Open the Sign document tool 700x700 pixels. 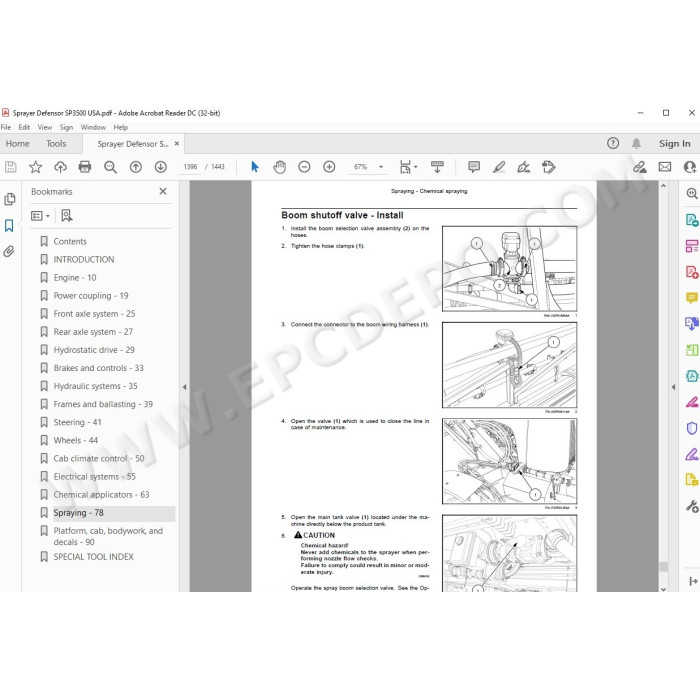pyautogui.click(x=524, y=167)
